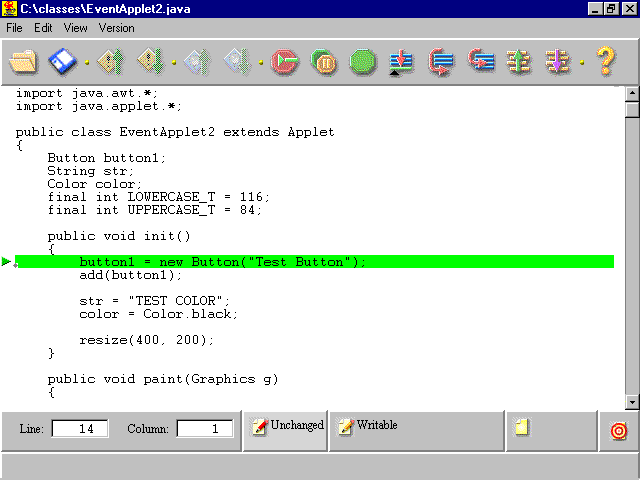The height and width of the screenshot is (480, 640).
Task: Click the 'Button button1;' declaration
Action: 107,158
